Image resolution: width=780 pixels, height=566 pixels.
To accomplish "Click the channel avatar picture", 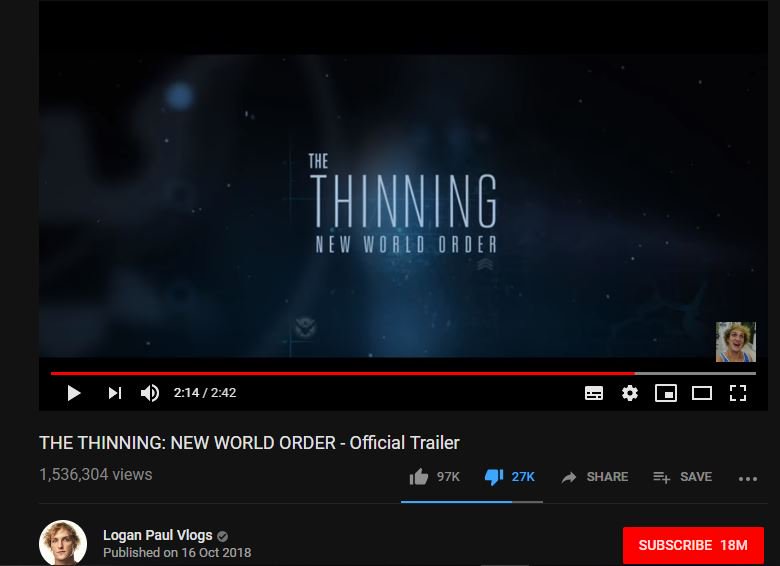I will [63, 543].
